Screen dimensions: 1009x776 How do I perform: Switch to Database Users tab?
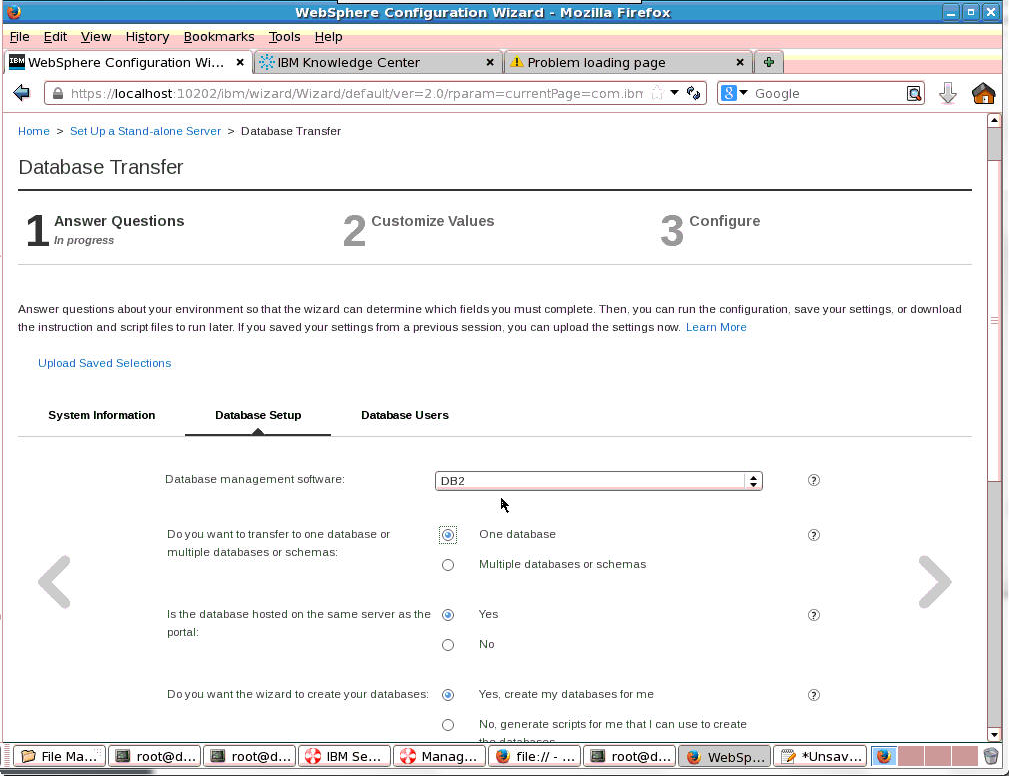(x=405, y=415)
